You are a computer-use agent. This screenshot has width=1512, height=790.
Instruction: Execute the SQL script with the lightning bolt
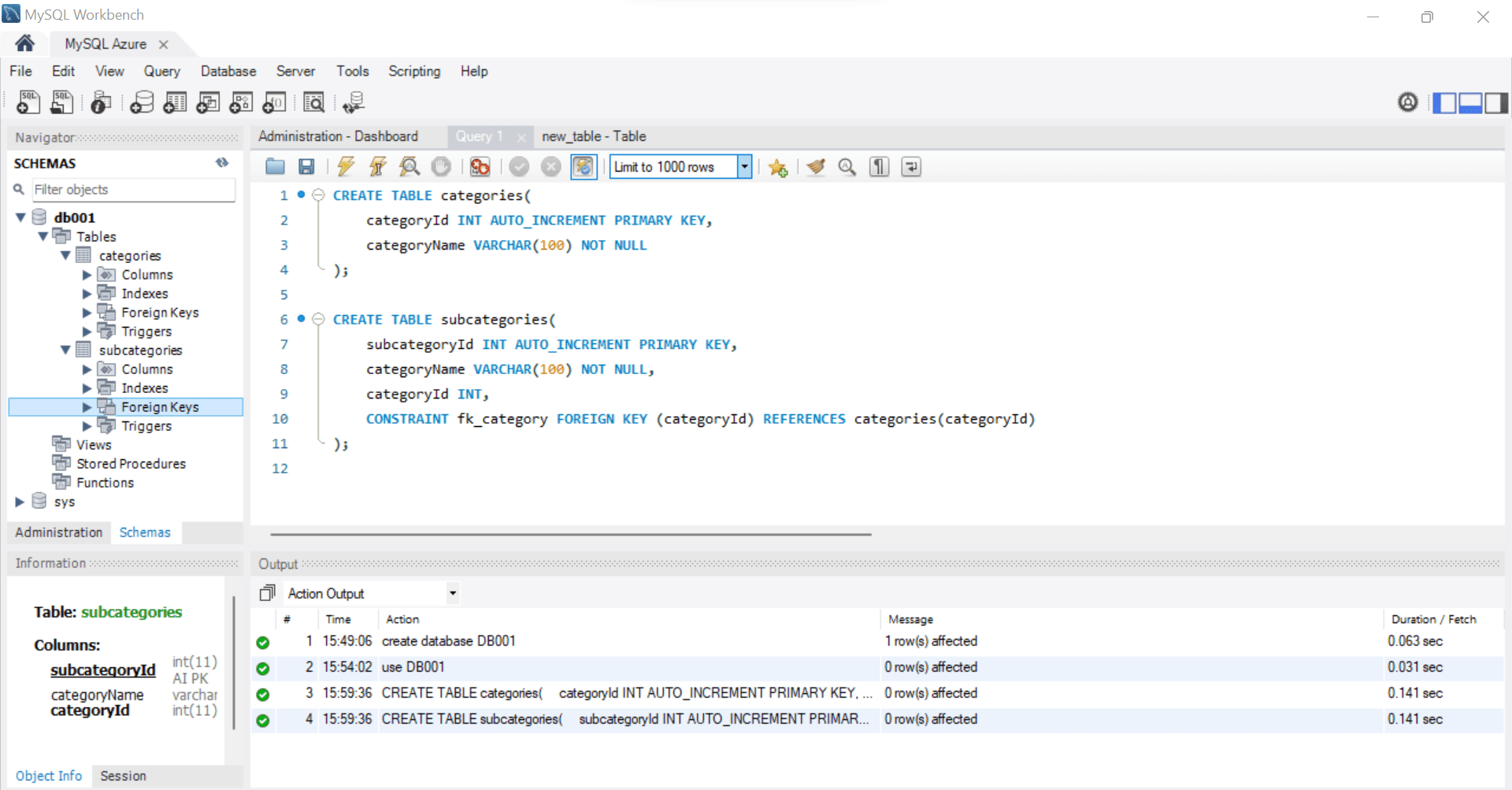pyautogui.click(x=346, y=166)
